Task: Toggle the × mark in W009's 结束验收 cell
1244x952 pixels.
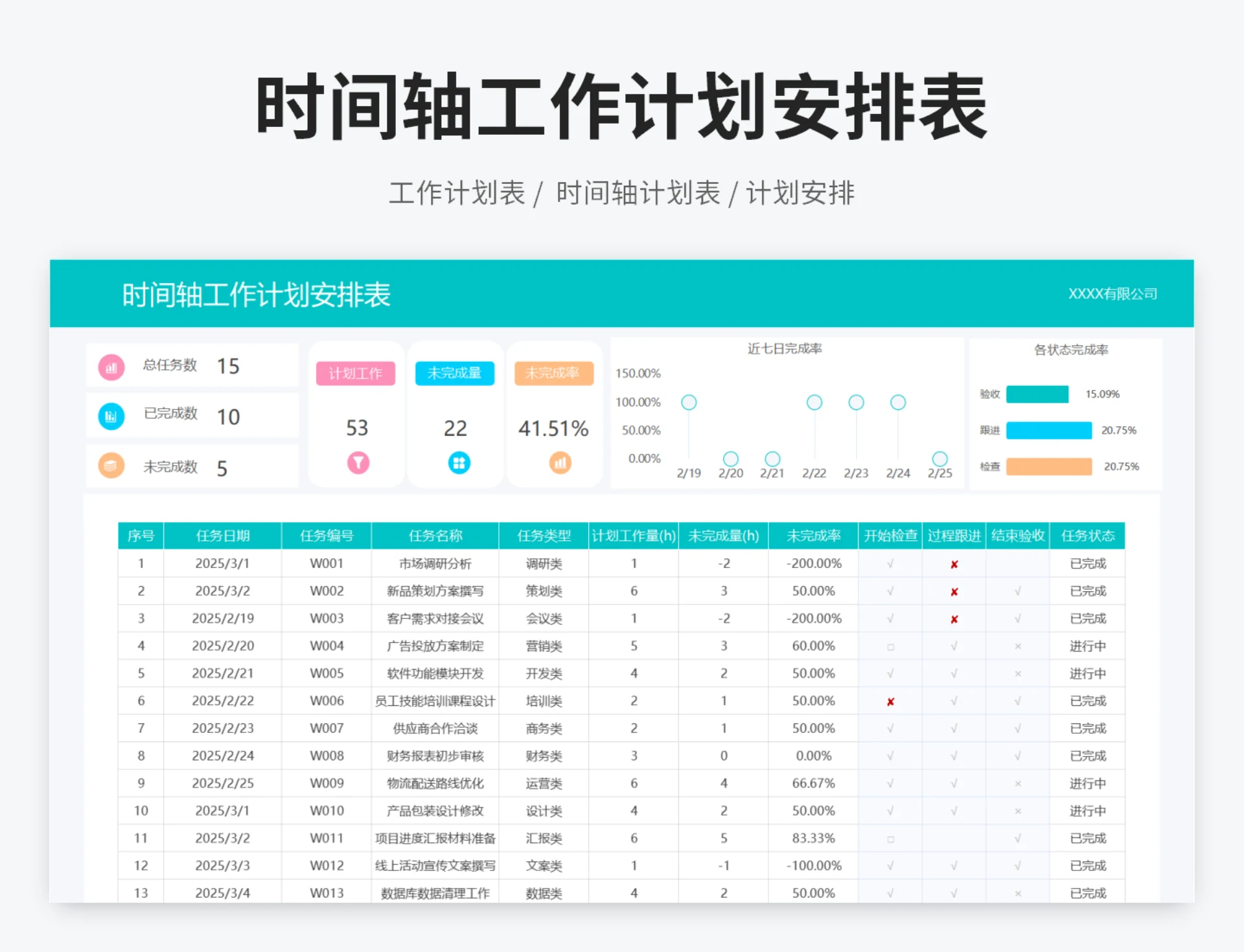Action: point(1017,783)
